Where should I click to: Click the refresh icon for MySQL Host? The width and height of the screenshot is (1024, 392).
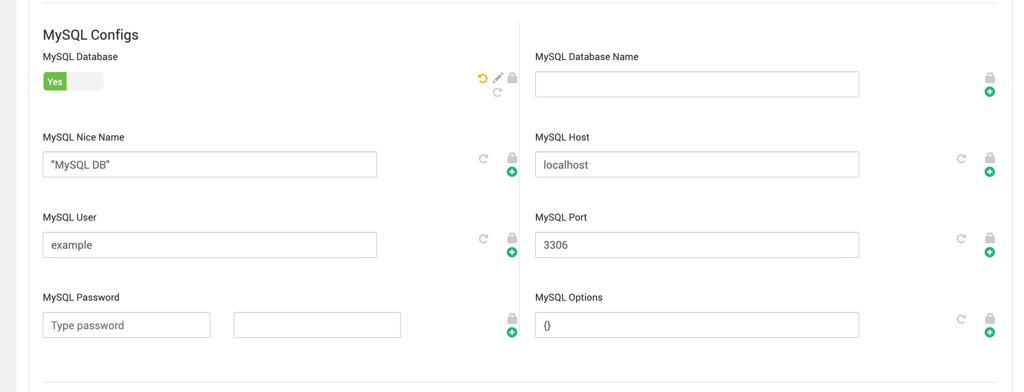coord(961,158)
